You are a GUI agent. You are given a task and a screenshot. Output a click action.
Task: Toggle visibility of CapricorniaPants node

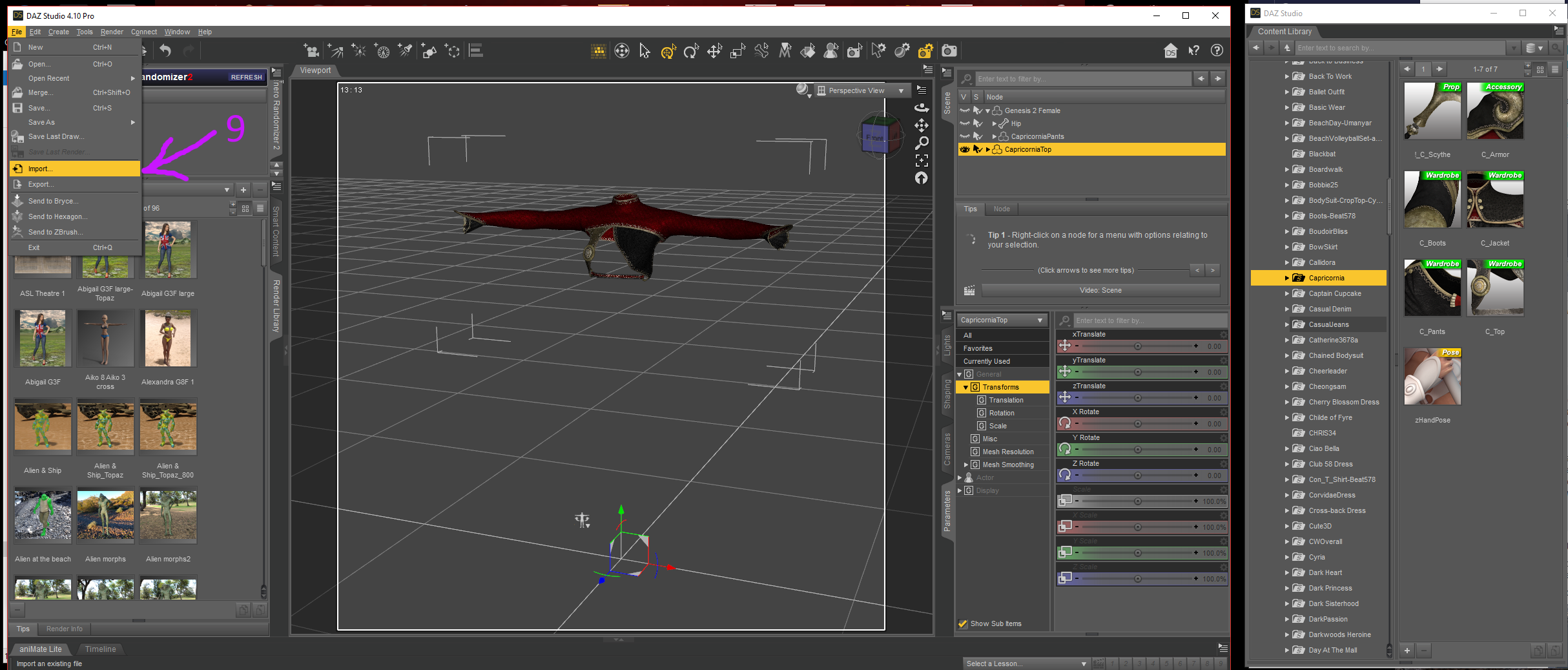[964, 136]
